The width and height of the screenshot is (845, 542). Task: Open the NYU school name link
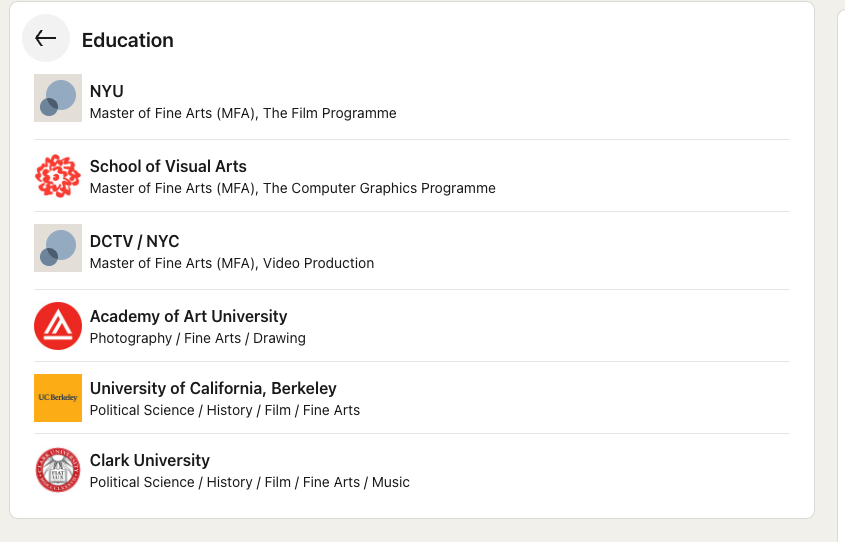pos(107,91)
